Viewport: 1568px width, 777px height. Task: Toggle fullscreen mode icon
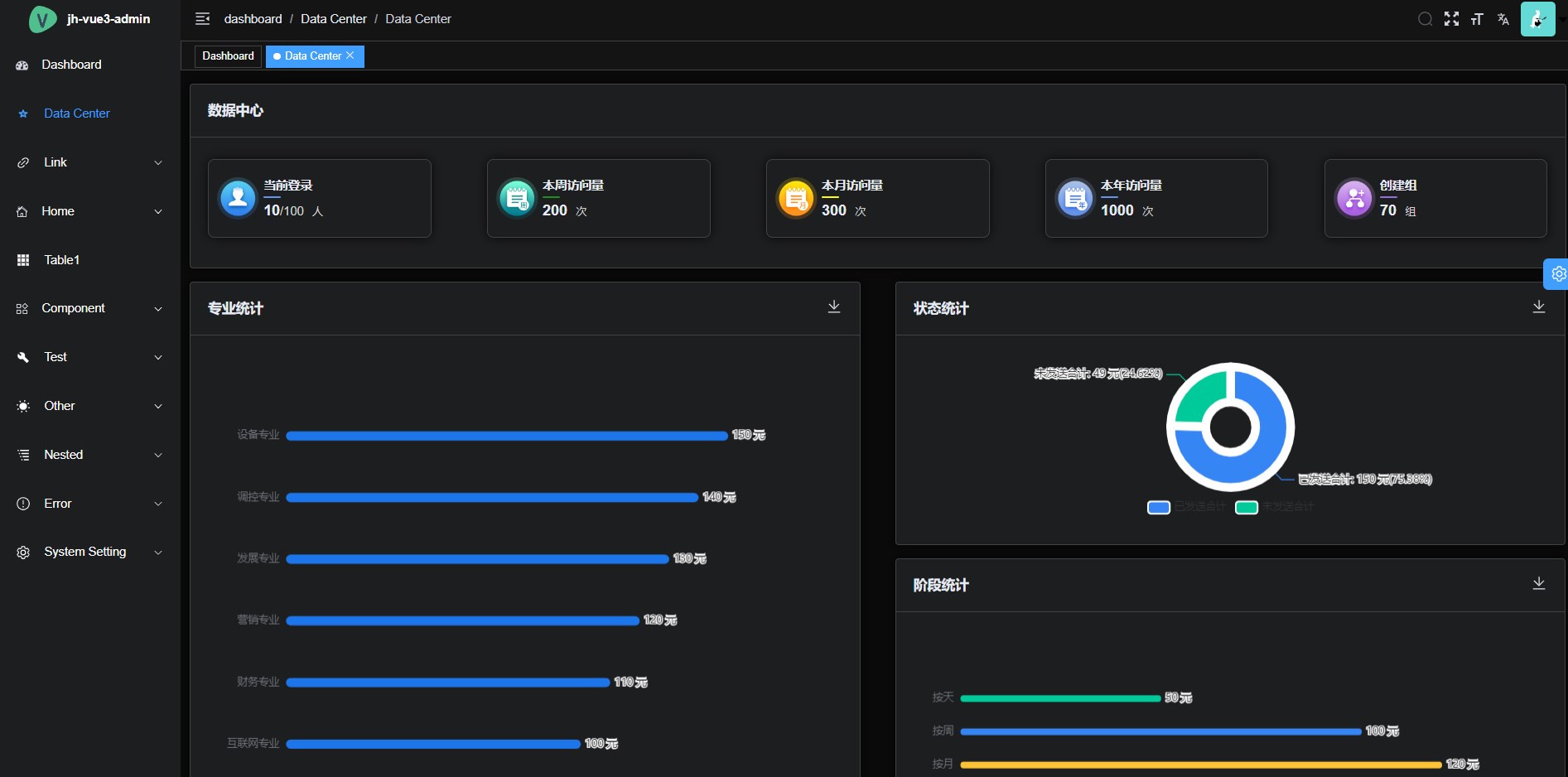pos(1451,19)
